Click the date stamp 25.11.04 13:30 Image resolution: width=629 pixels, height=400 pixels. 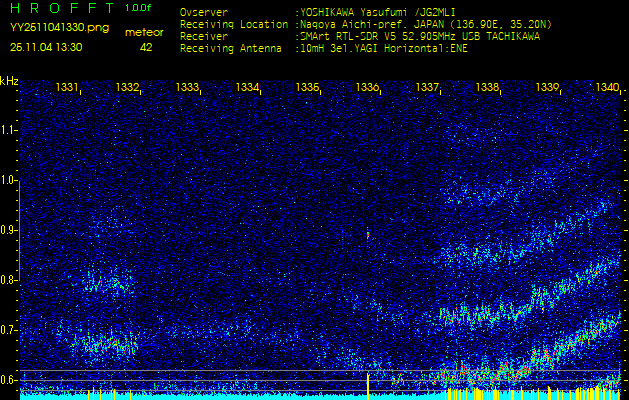click(x=46, y=47)
